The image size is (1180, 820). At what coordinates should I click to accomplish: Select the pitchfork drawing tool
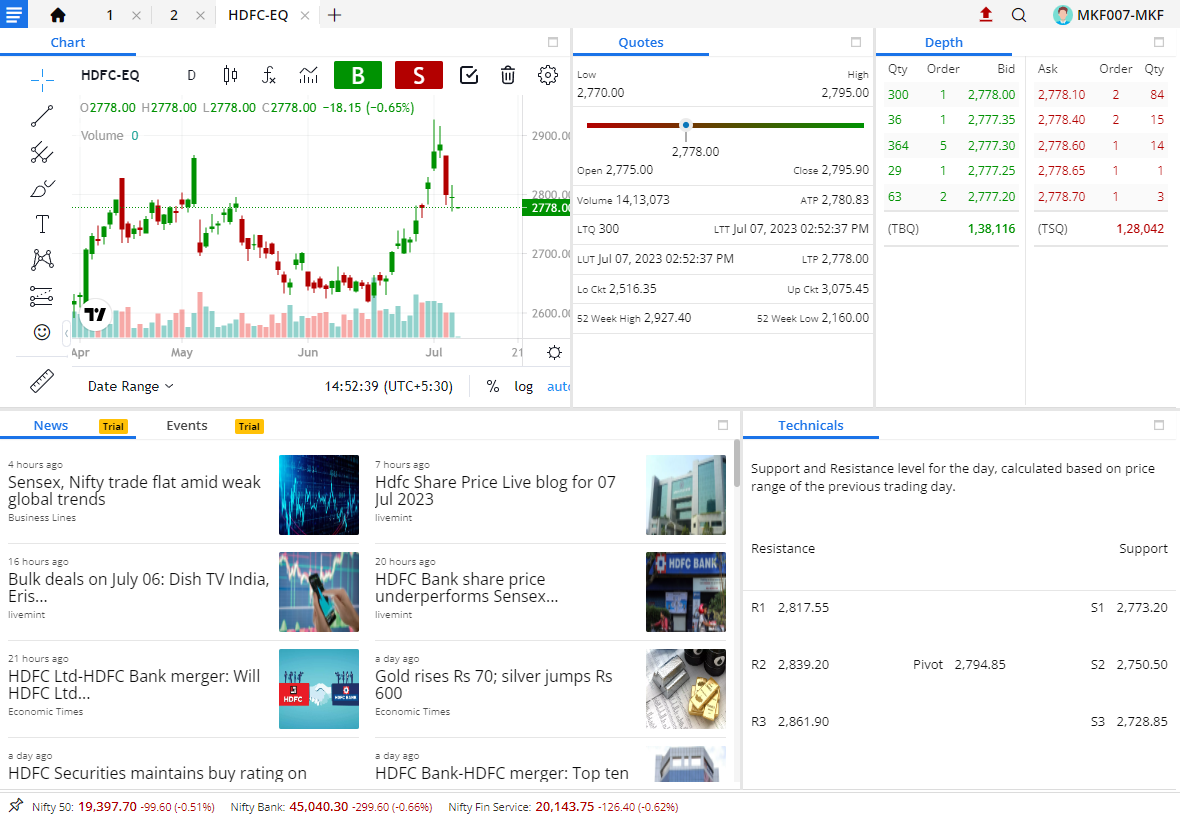click(x=42, y=152)
